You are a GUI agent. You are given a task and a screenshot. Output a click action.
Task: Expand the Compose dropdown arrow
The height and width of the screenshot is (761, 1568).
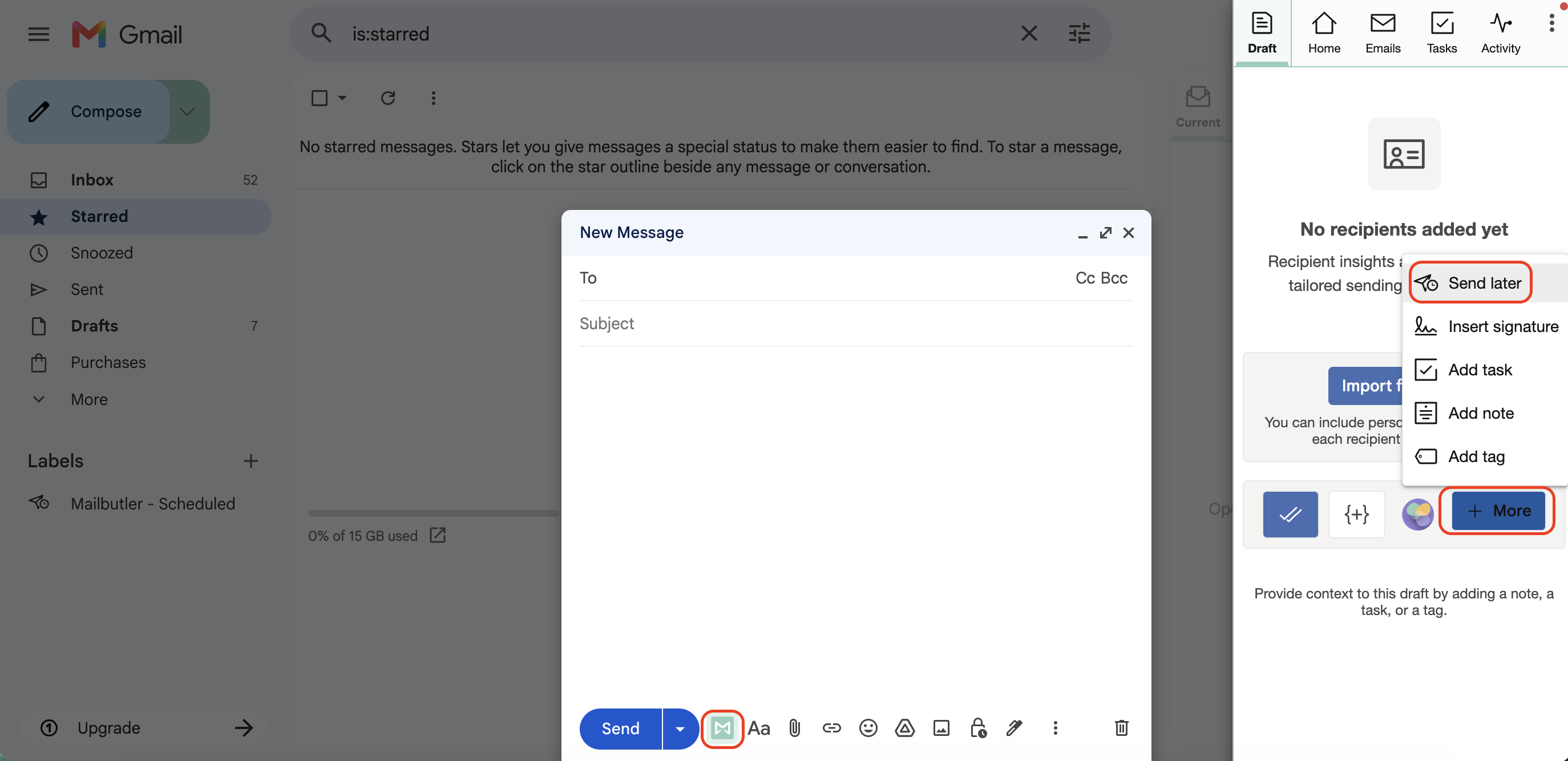pos(188,111)
